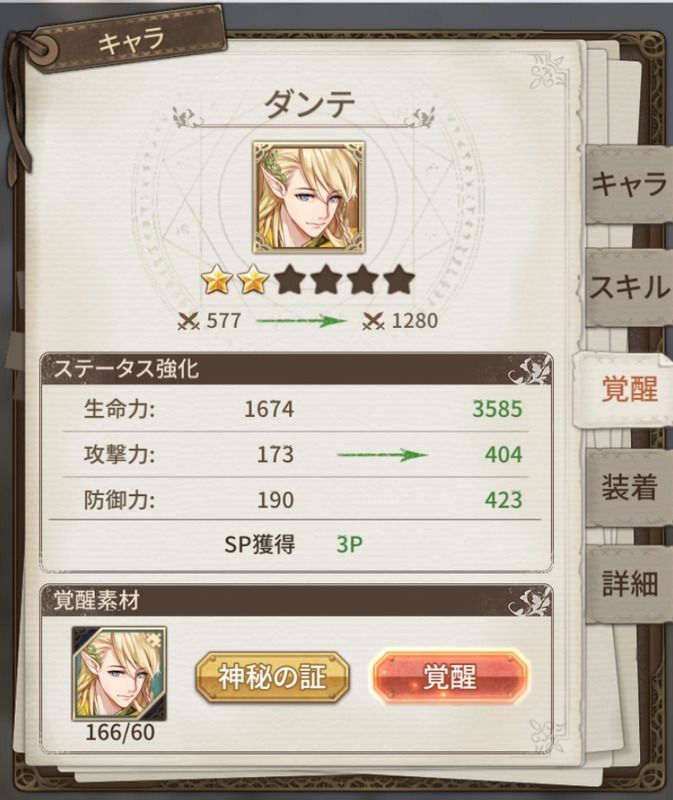Viewport: 673px width, 800px height.
Task: Open the キャラ side tab
Action: [x=628, y=184]
